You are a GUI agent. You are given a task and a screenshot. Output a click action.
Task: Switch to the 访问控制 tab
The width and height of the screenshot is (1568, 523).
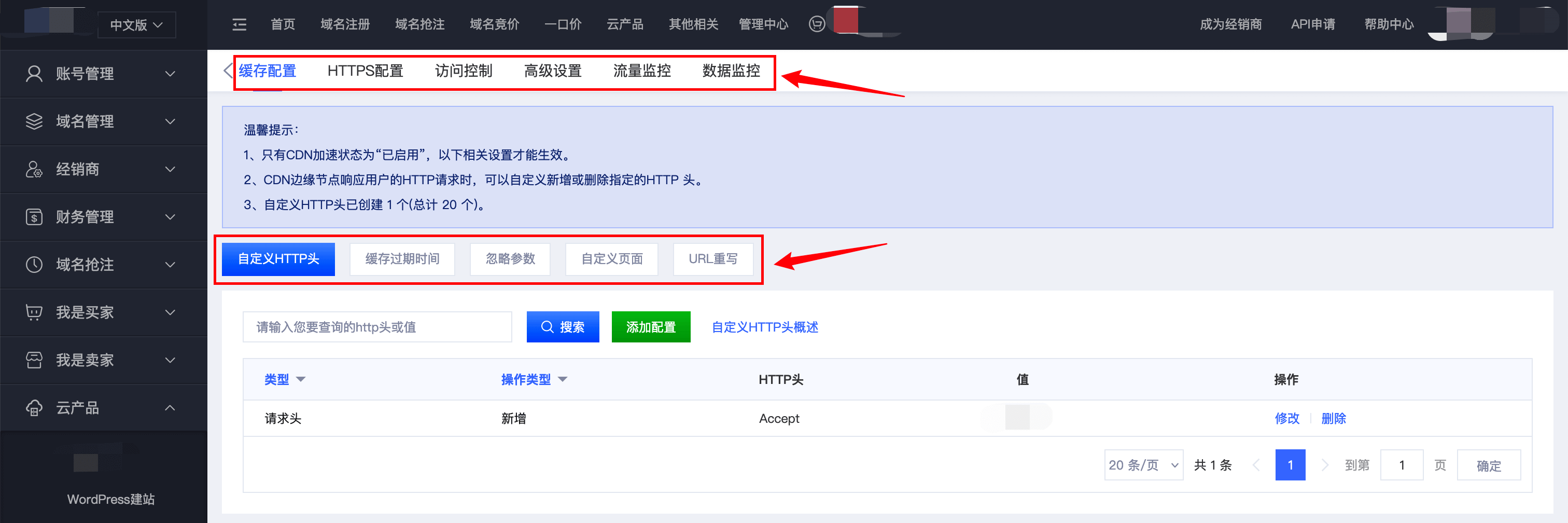463,71
